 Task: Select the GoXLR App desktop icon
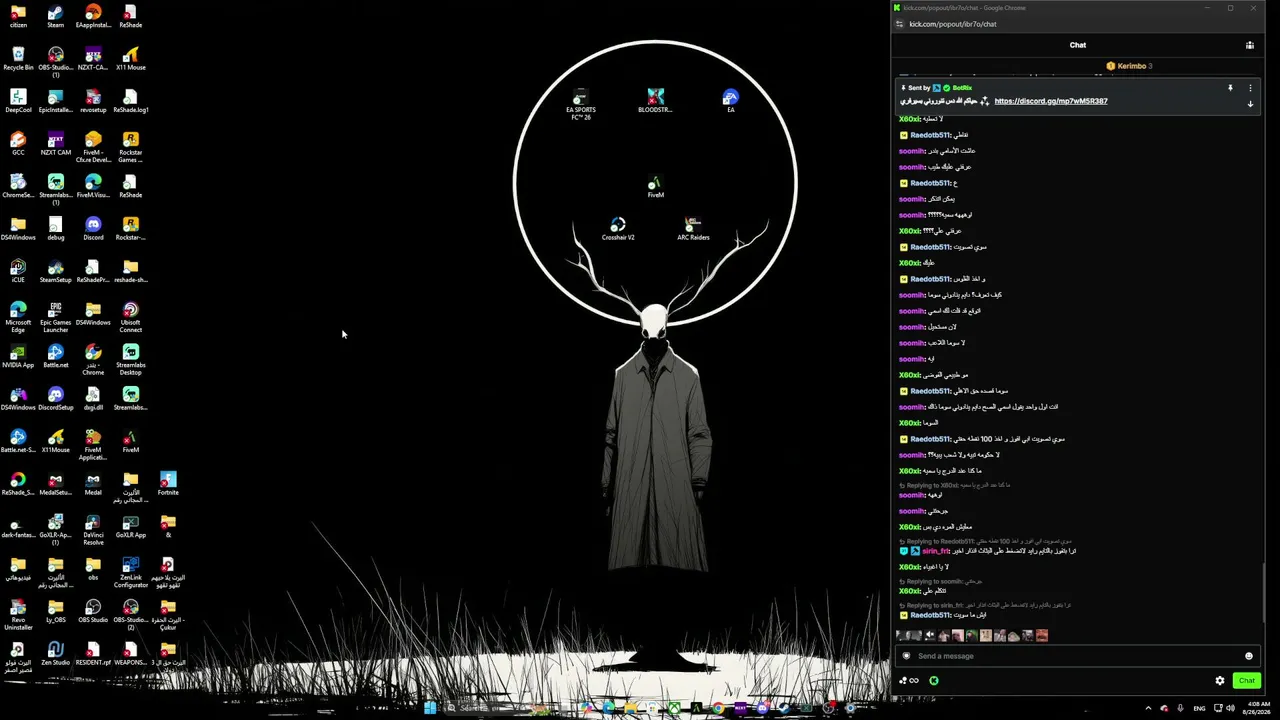[130, 527]
